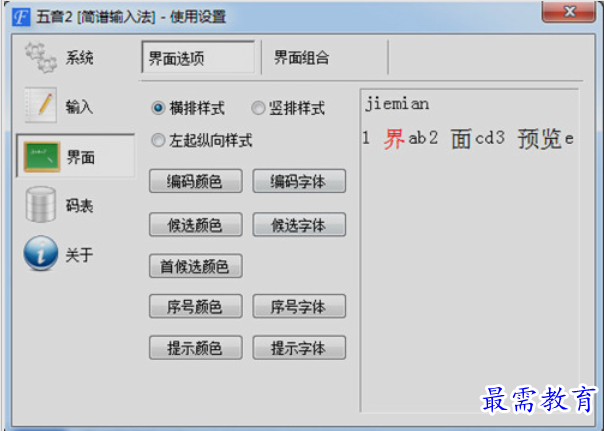The image size is (604, 431).
Task: Switch to the 界面选项 tab
Action: click(198, 57)
